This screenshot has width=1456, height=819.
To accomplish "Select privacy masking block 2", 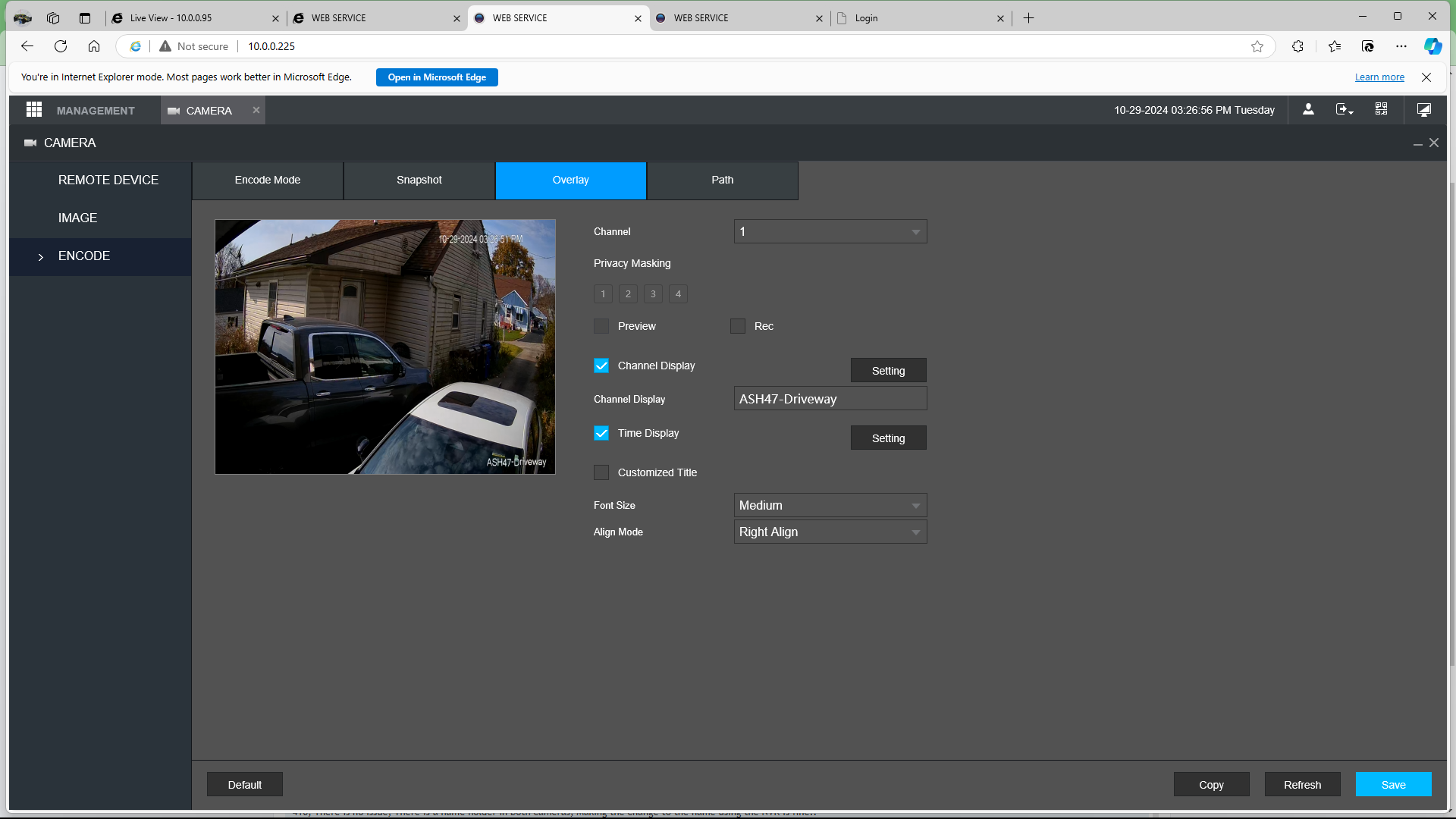I will (628, 294).
